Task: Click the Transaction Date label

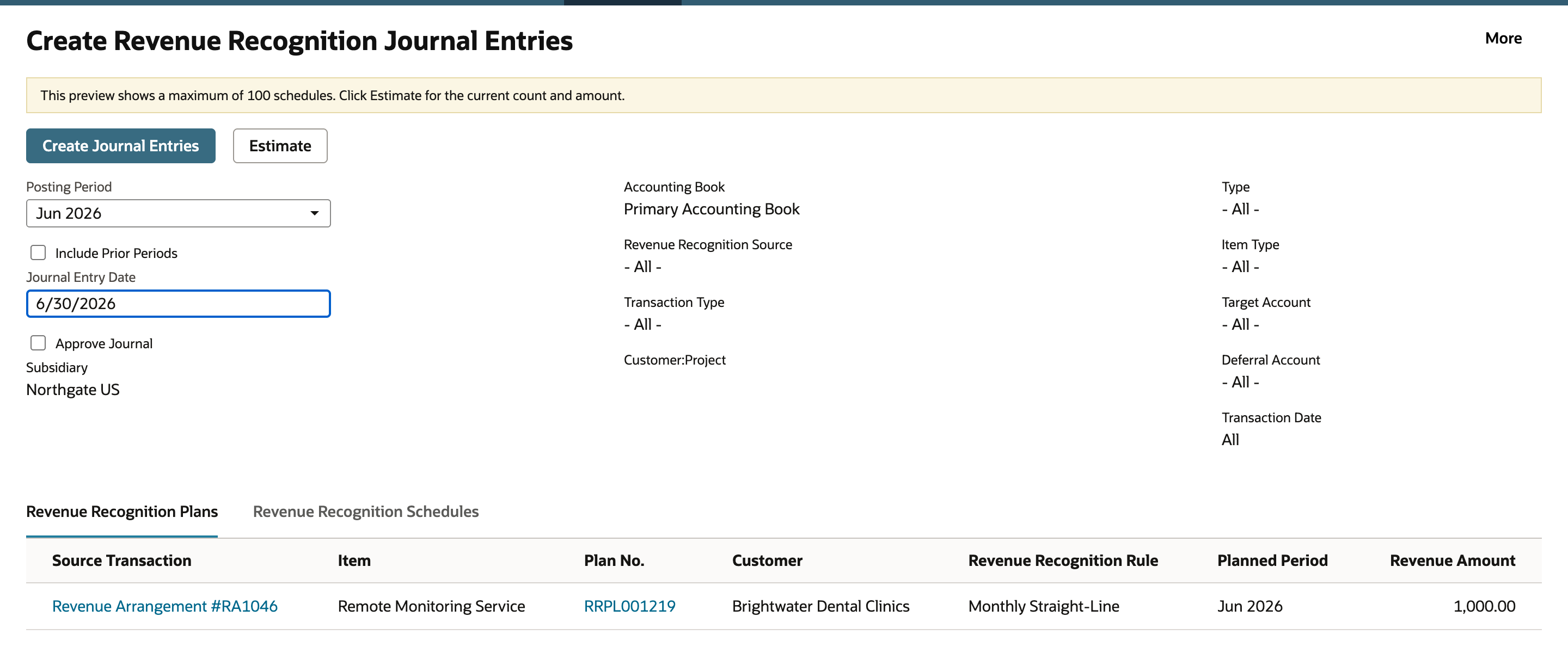Action: point(1271,417)
